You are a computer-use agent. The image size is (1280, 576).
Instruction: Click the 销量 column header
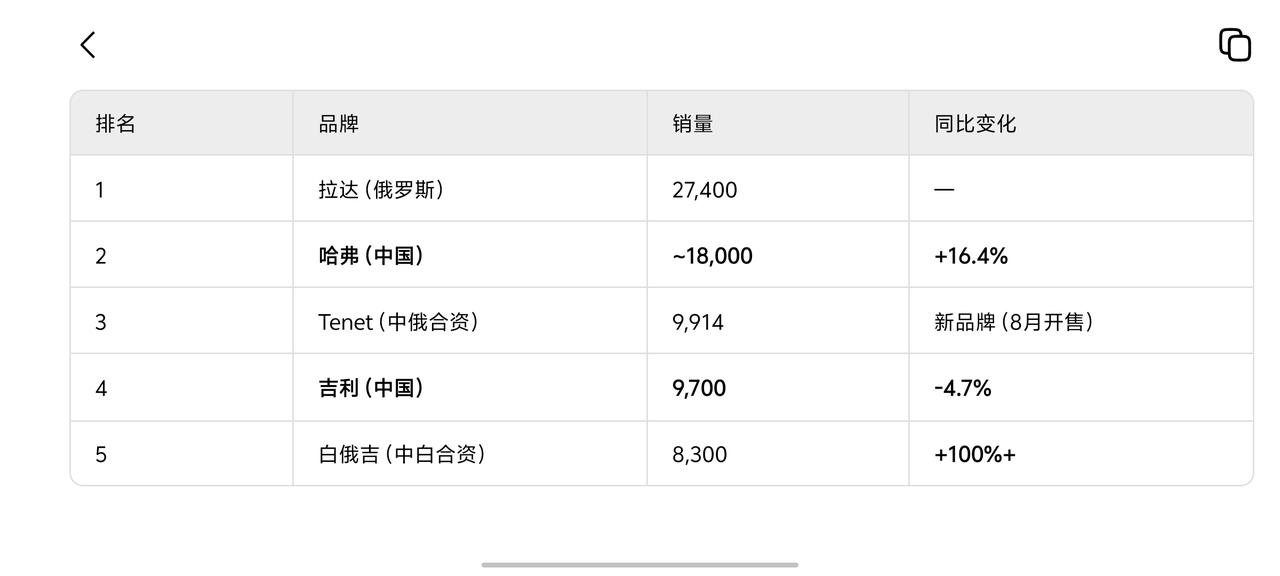click(693, 124)
